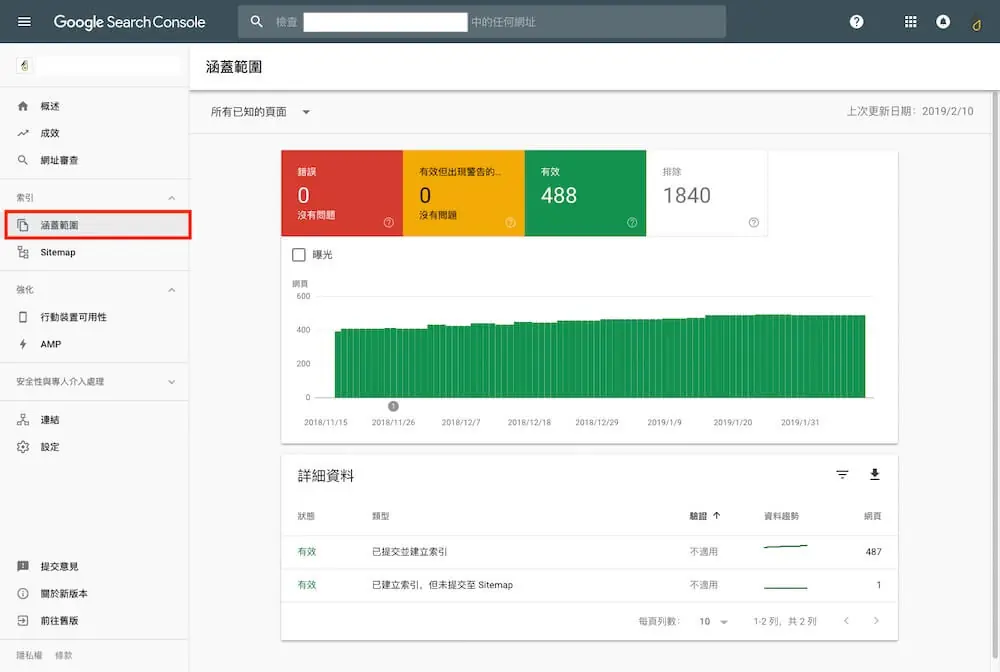Go to previous page of table results
Image resolution: width=1000 pixels, height=672 pixels.
pos(846,621)
